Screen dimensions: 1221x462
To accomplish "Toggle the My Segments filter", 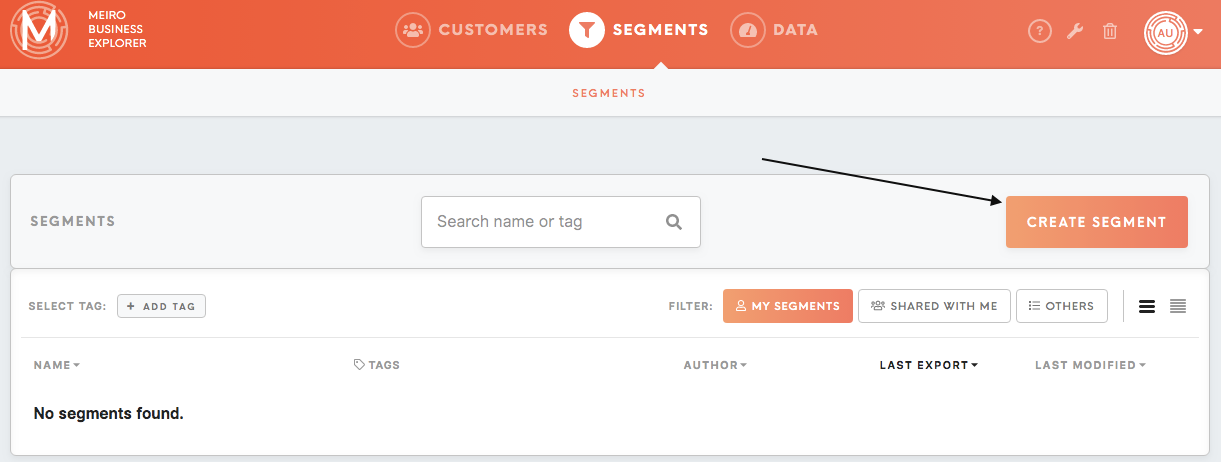I will (788, 306).
